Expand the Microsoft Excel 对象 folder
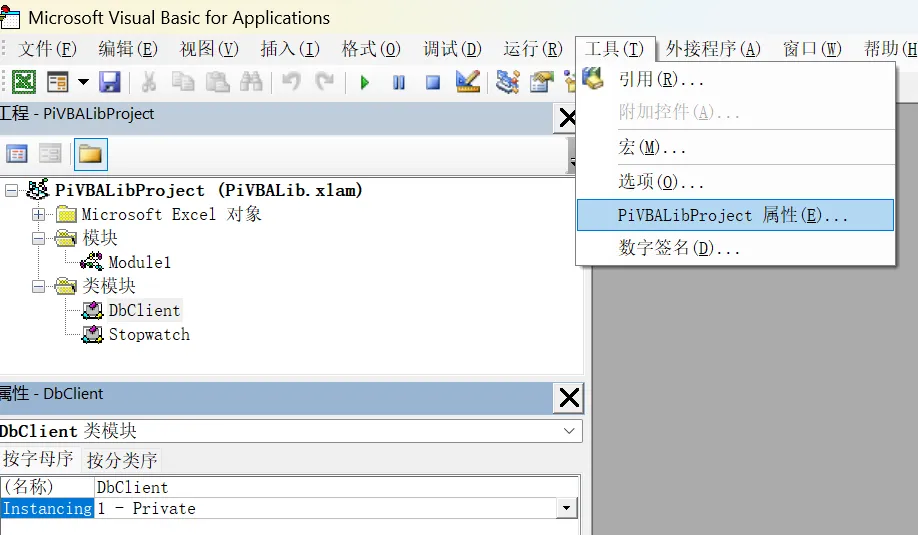Viewport: 918px width, 535px height. [x=38, y=214]
